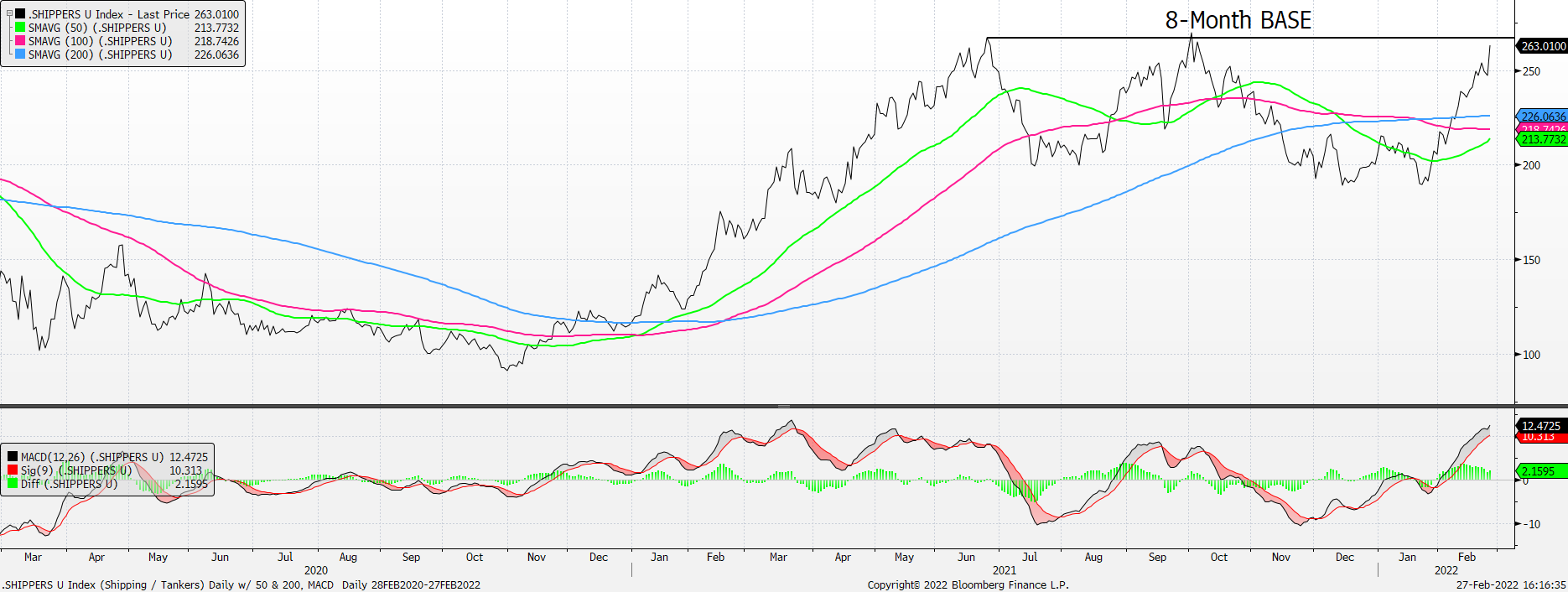This screenshot has height=592, width=1568.
Task: Click the legend value 263.0100
Action: pos(216,14)
